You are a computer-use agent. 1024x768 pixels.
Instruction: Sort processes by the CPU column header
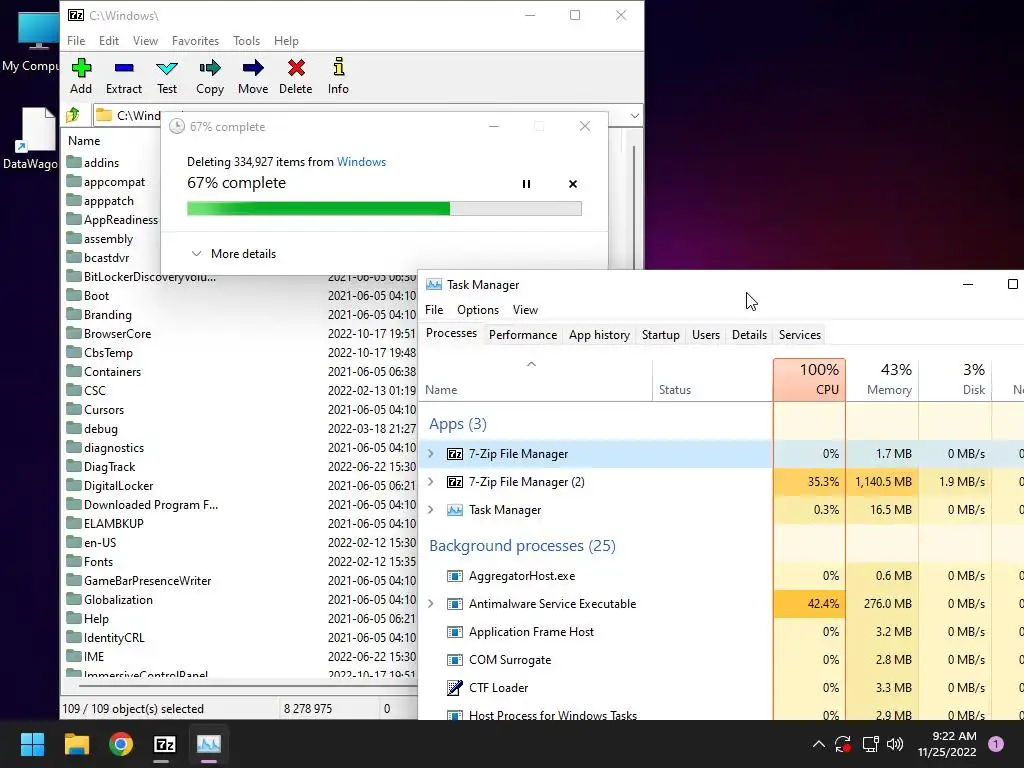809,379
